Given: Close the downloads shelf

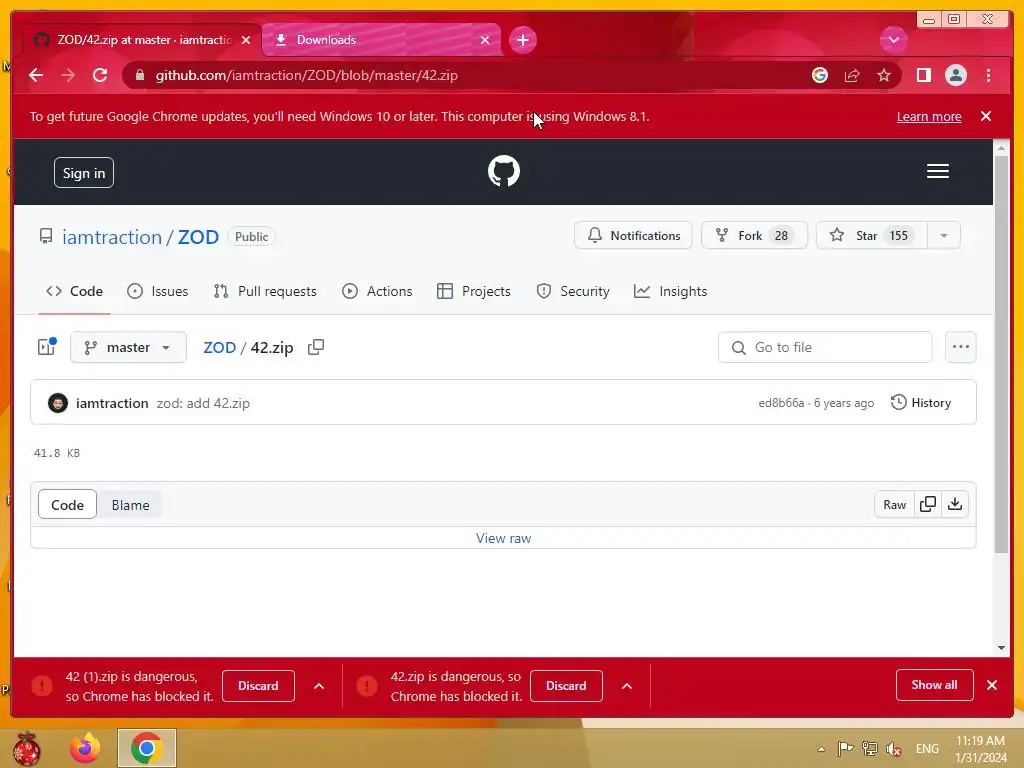Looking at the screenshot, I should 992,685.
